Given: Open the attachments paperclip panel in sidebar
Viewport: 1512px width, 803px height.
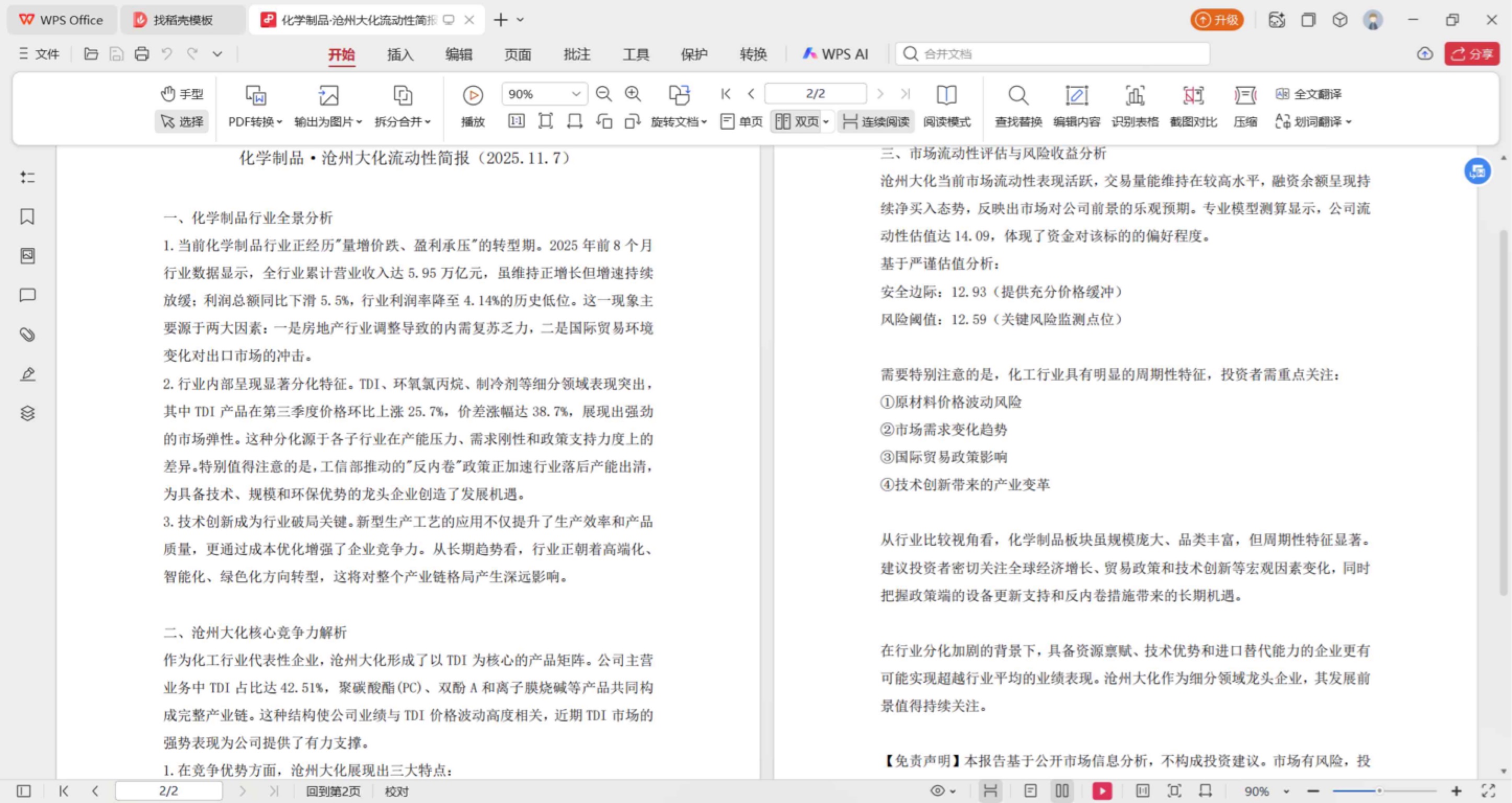Looking at the screenshot, I should pos(27,335).
